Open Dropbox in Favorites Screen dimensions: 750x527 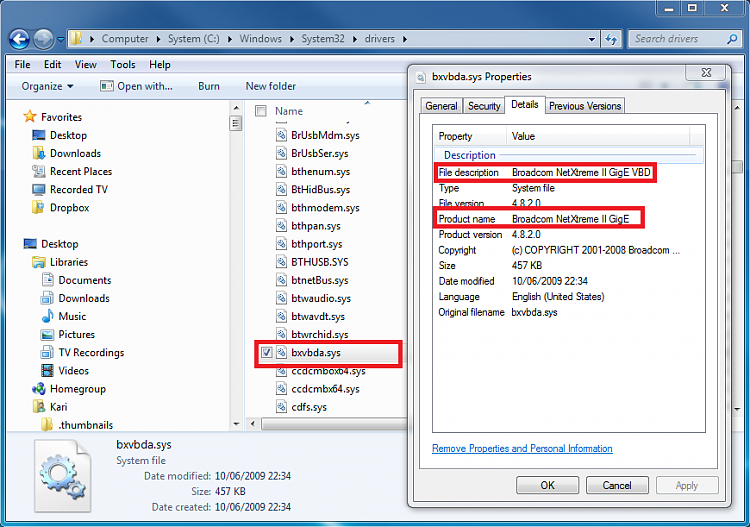(x=69, y=208)
